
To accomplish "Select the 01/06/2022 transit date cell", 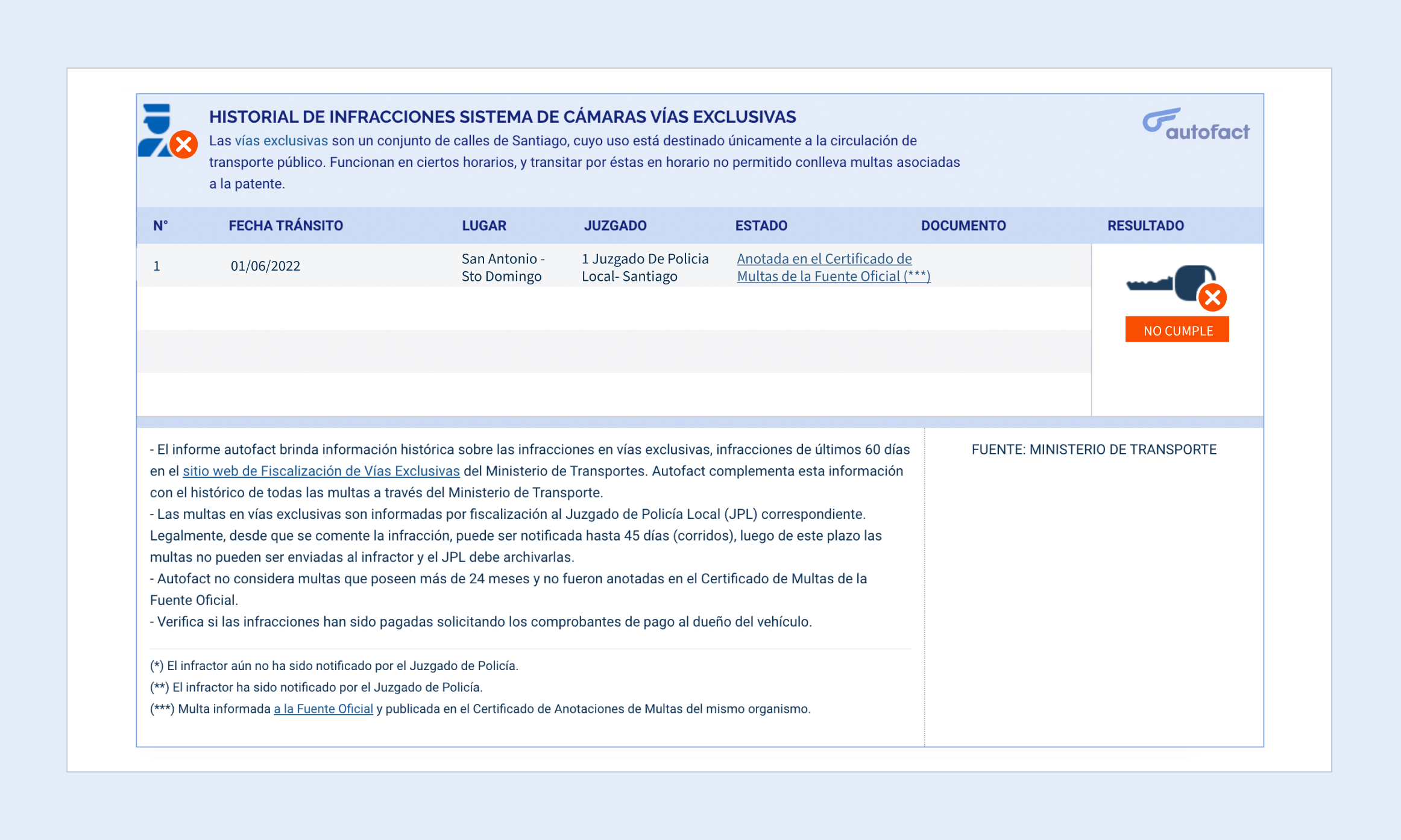I will click(x=265, y=266).
